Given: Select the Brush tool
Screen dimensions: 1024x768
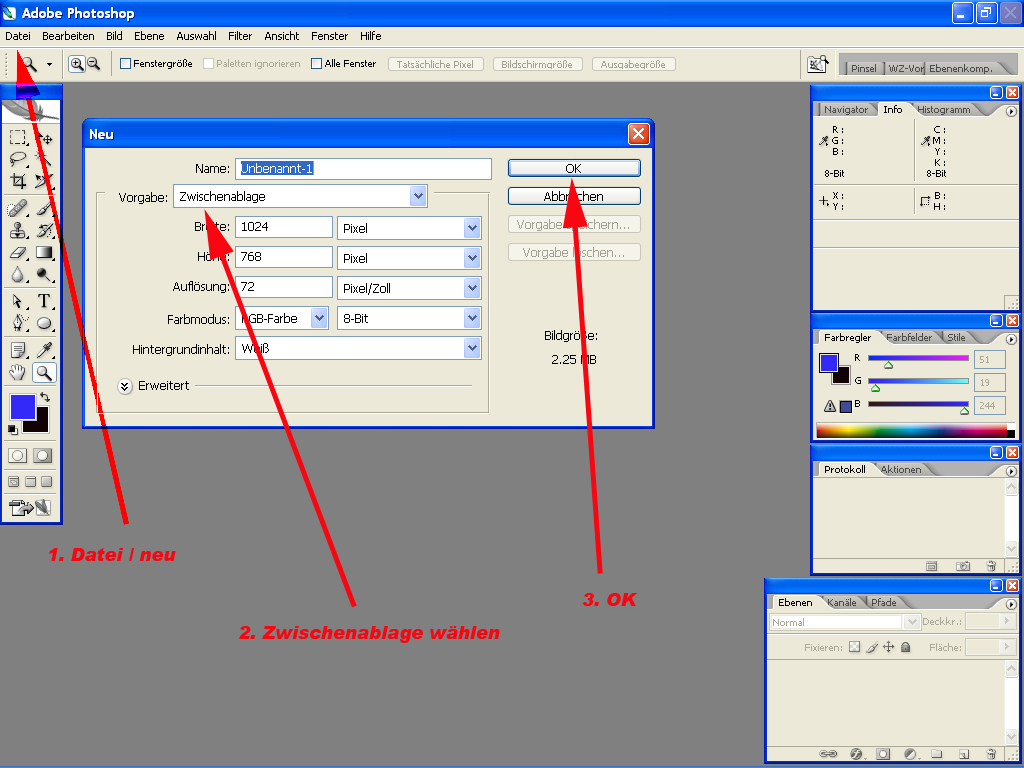Looking at the screenshot, I should (44, 208).
